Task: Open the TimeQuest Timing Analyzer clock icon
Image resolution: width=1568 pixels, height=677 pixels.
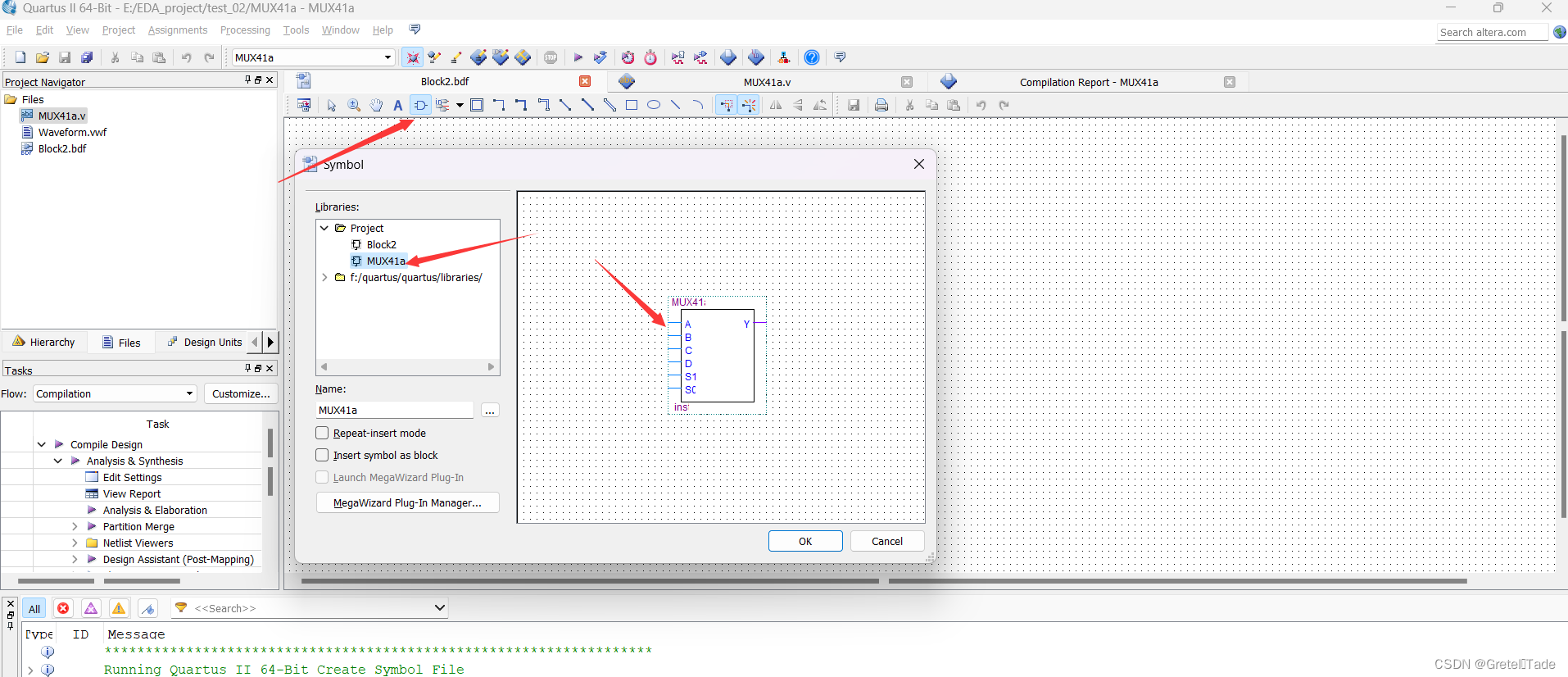Action: pos(650,57)
